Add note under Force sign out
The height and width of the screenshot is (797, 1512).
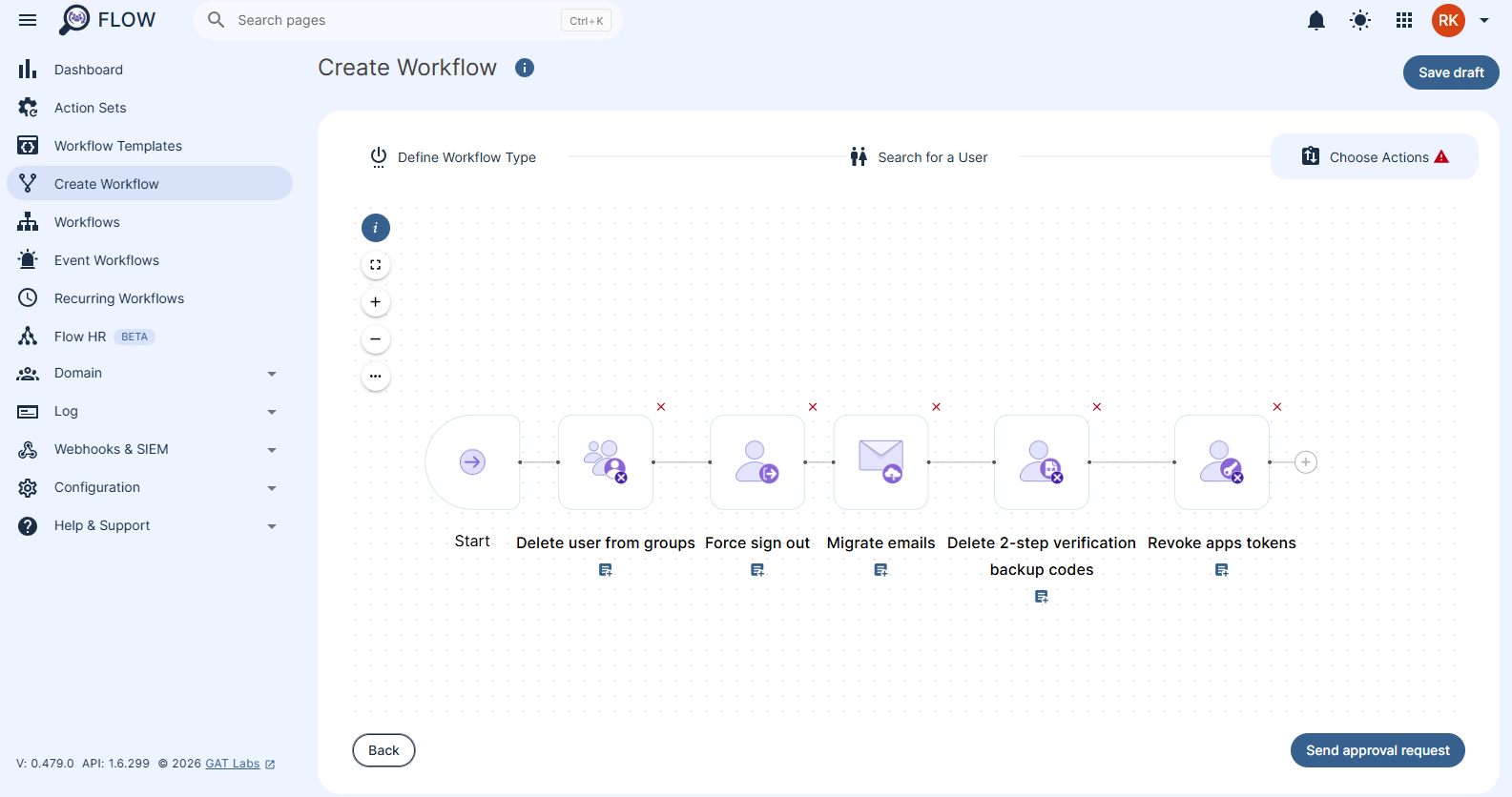coord(757,570)
